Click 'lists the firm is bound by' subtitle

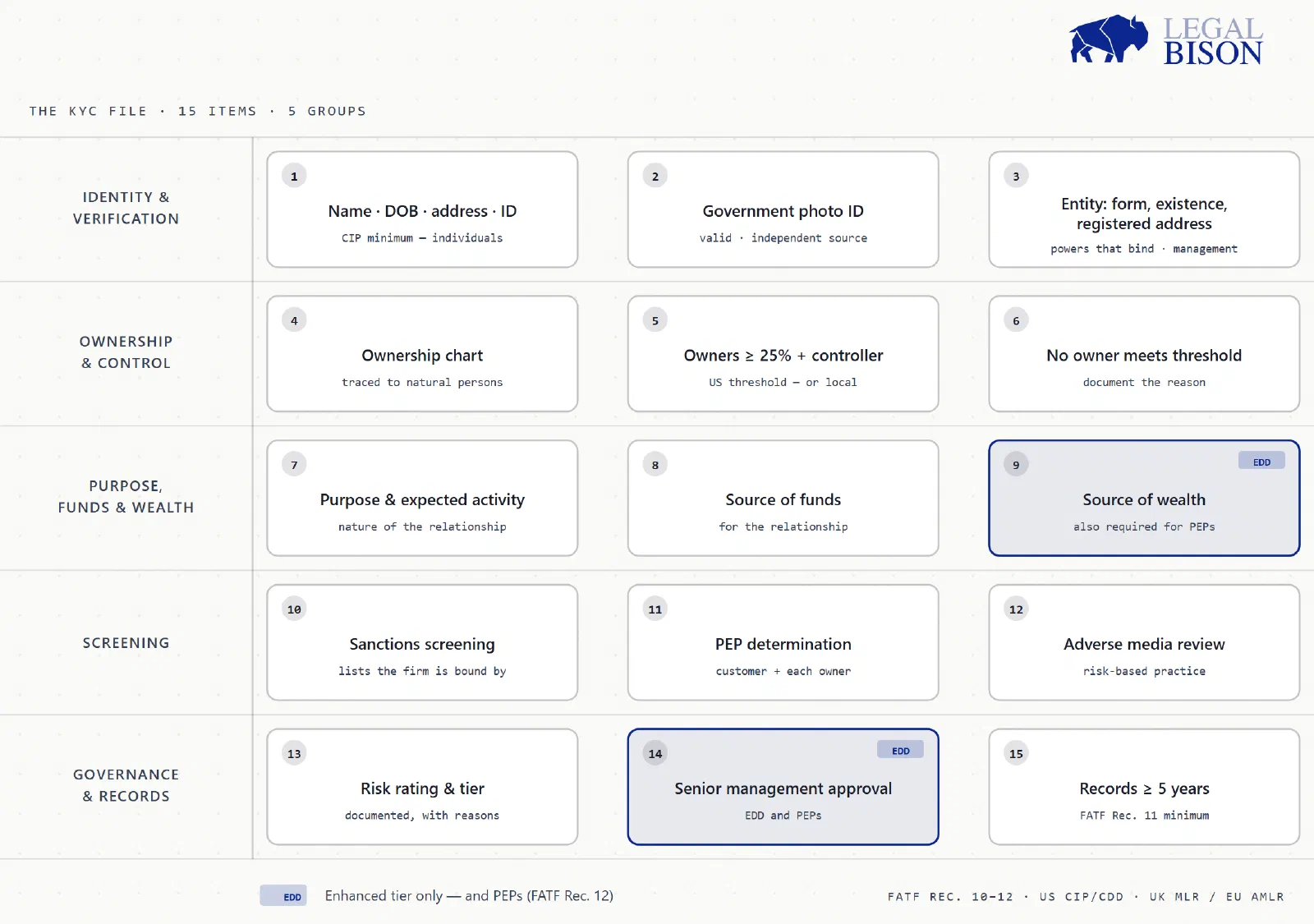[x=422, y=671]
